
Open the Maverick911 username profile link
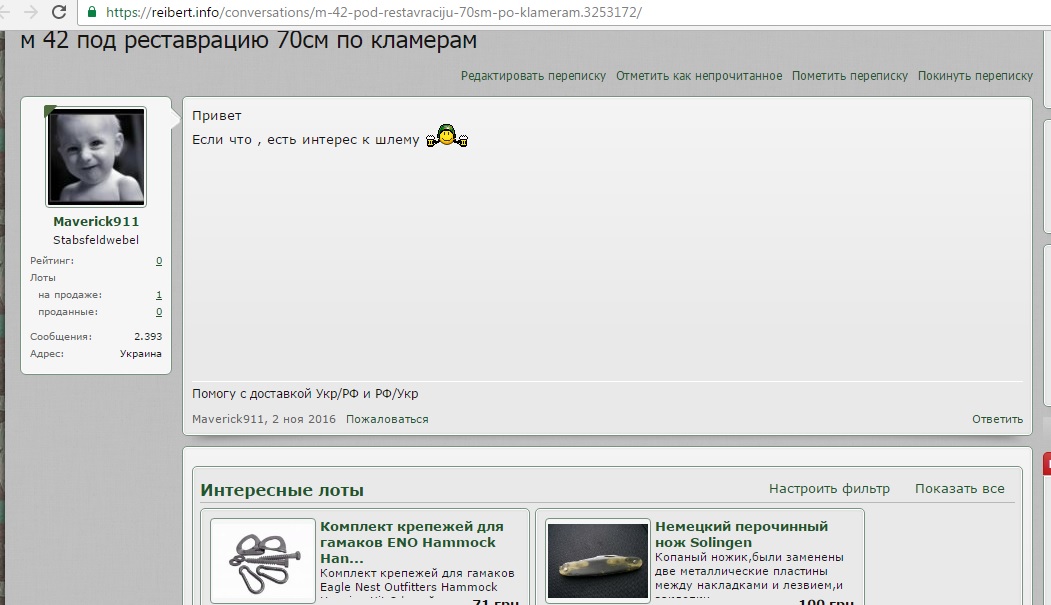click(x=96, y=222)
